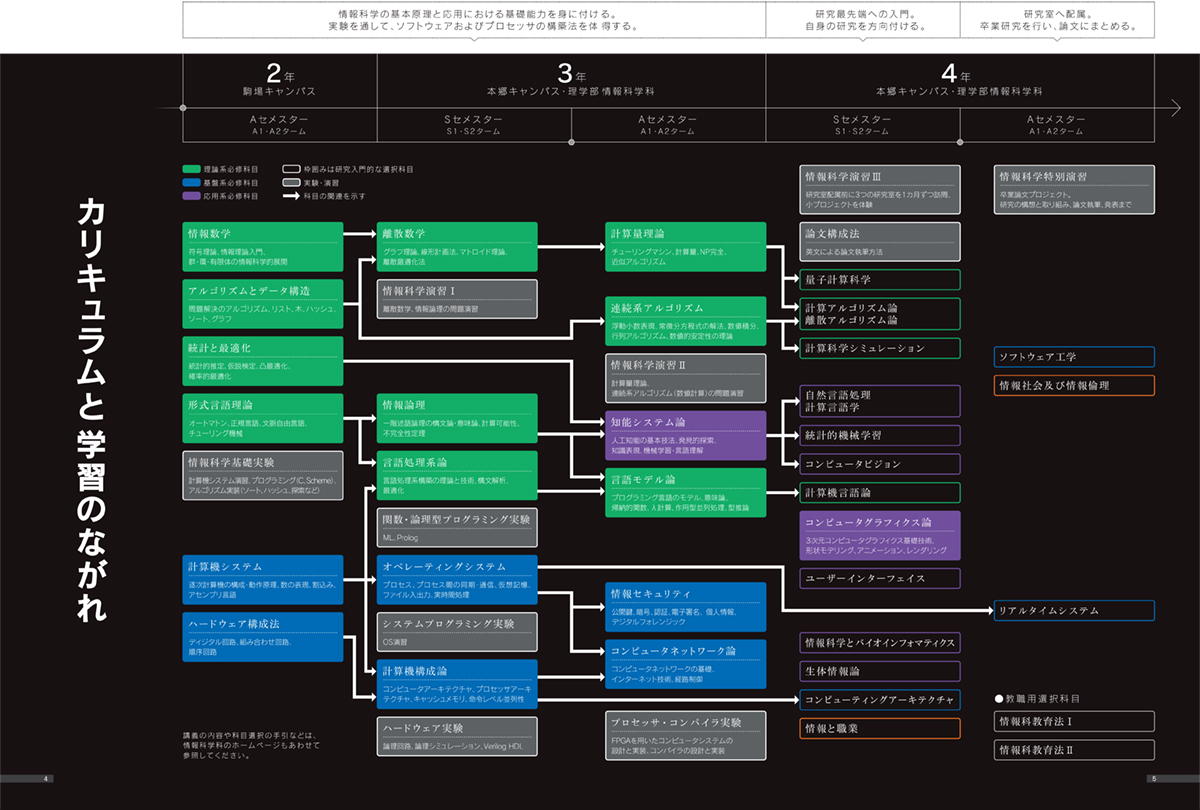Click the 生体情報論 elective box

click(880, 671)
